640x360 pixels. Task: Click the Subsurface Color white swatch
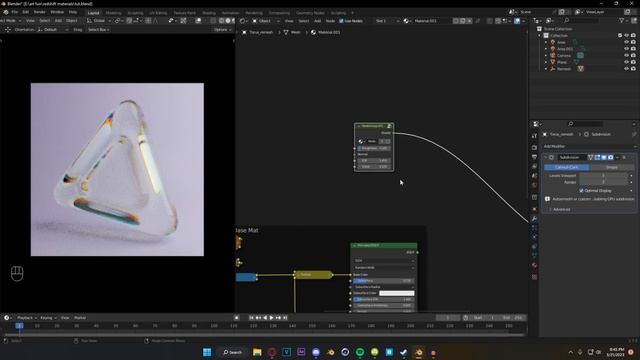396,293
